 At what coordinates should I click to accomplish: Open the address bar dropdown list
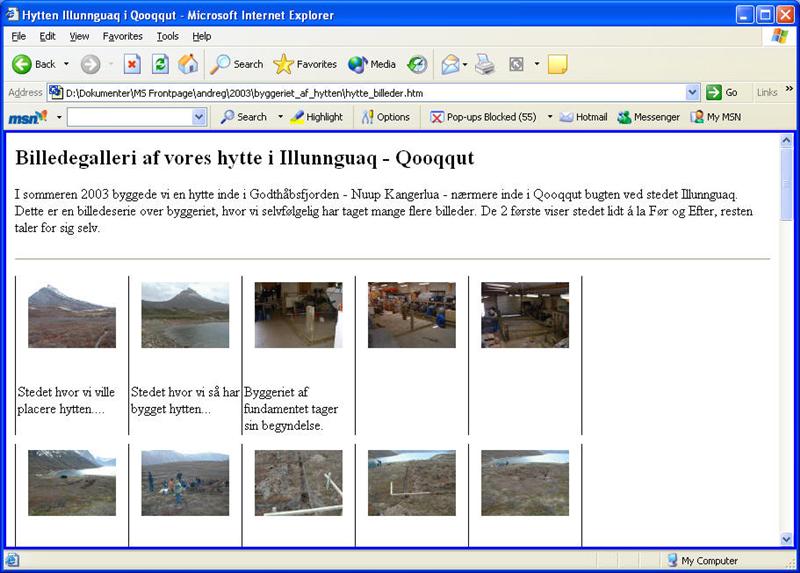[x=692, y=92]
